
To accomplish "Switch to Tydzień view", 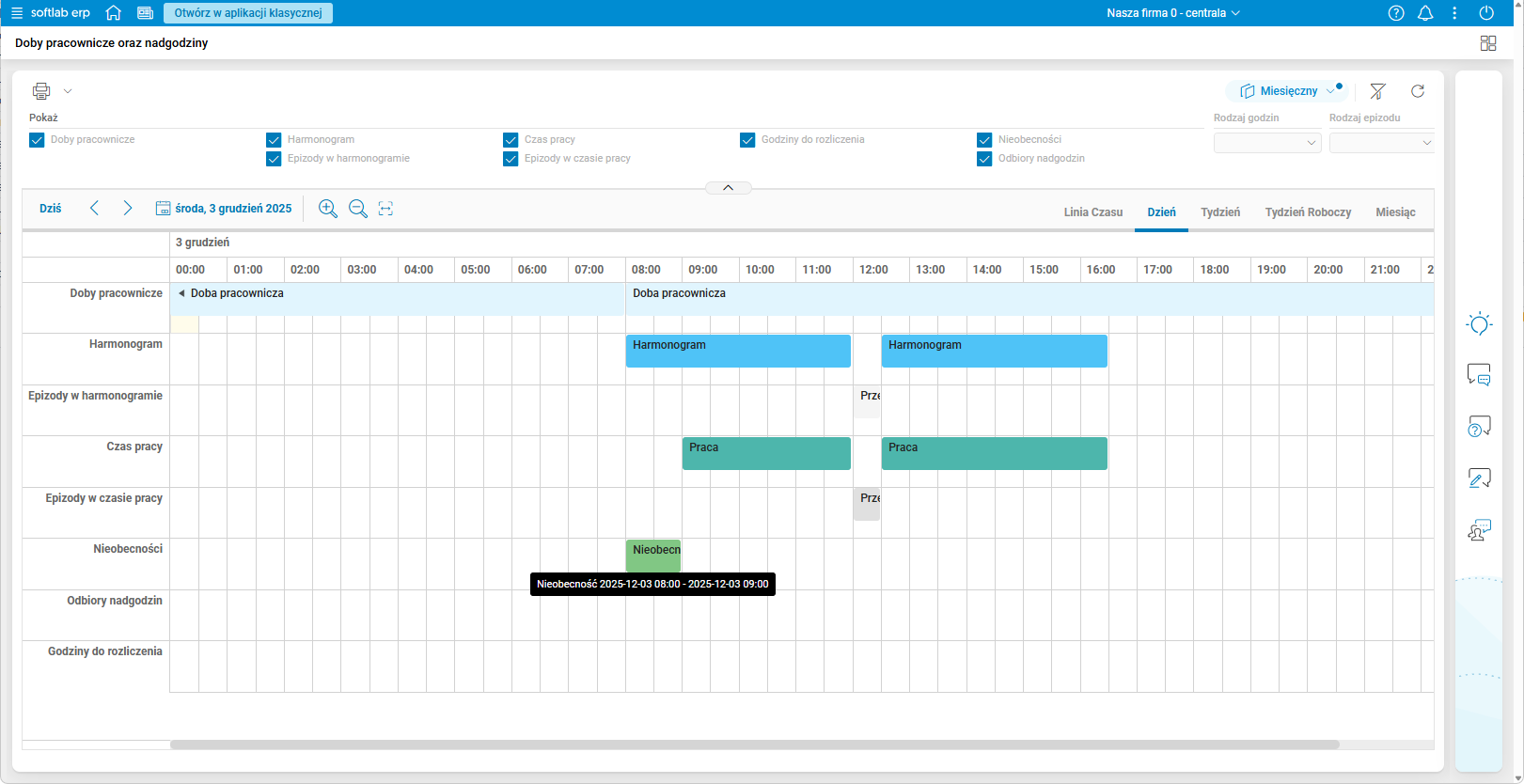I will (1220, 212).
